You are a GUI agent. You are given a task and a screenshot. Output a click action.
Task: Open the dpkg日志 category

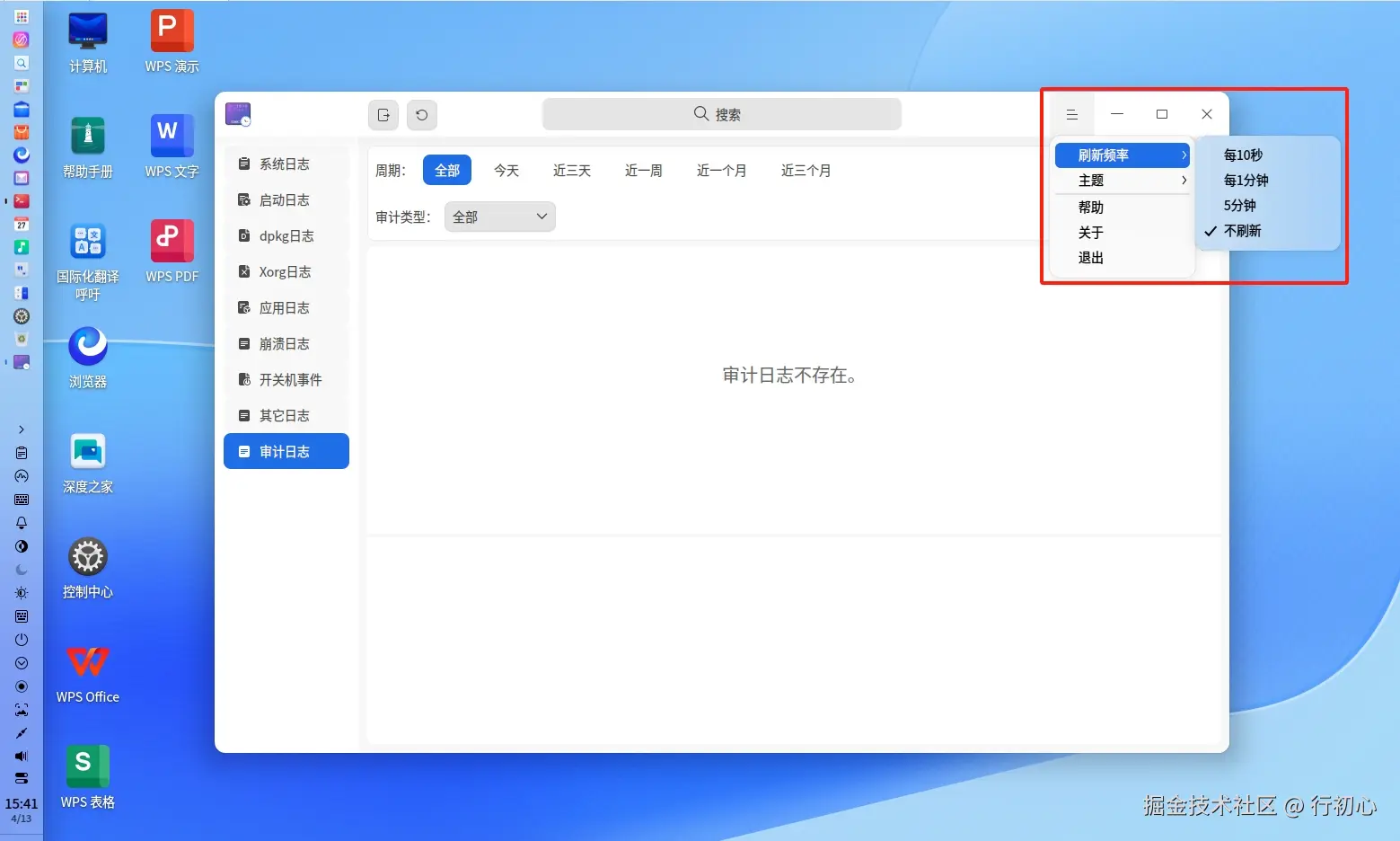tap(286, 235)
